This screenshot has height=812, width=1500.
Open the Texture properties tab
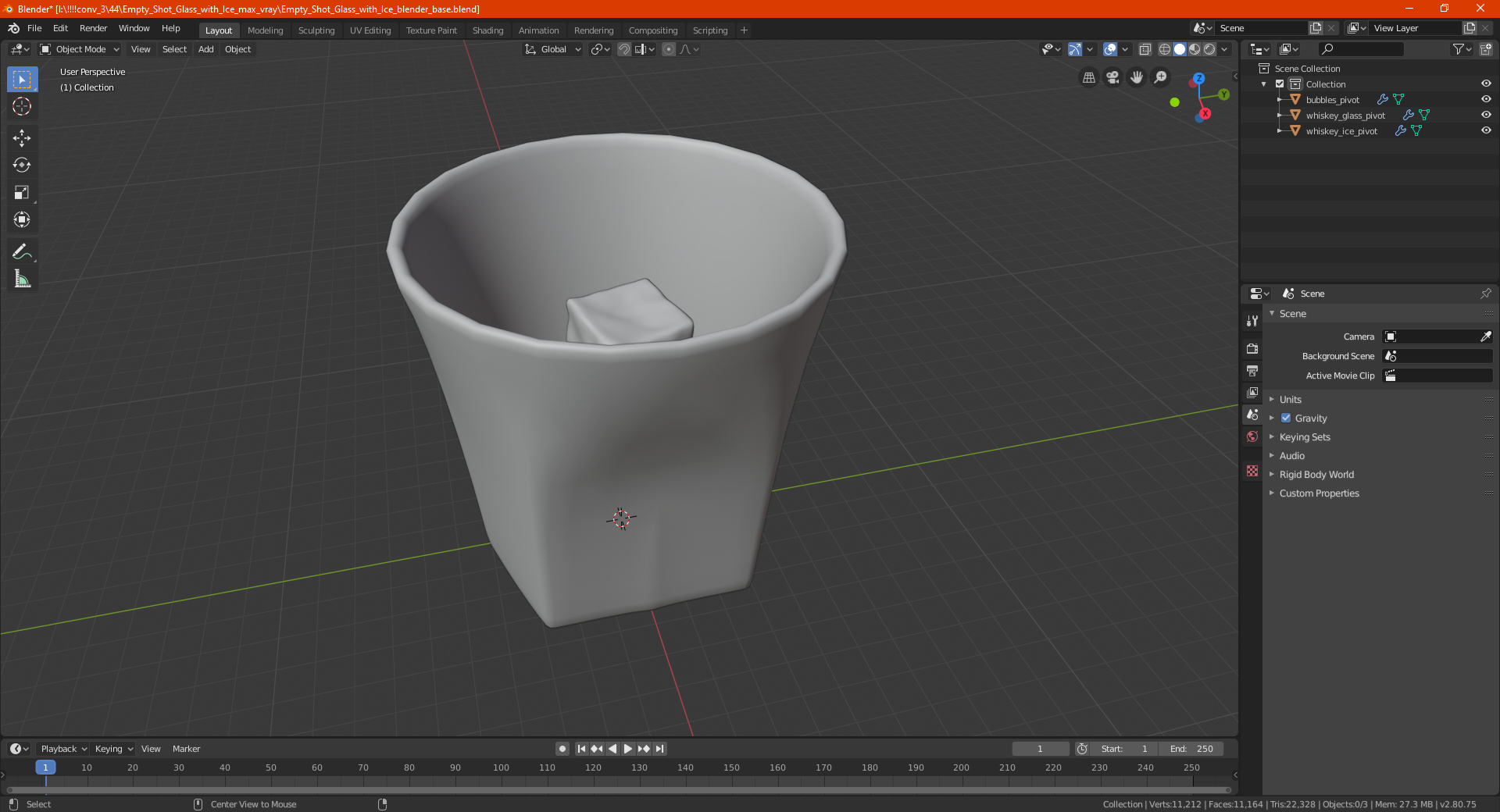pos(1252,471)
